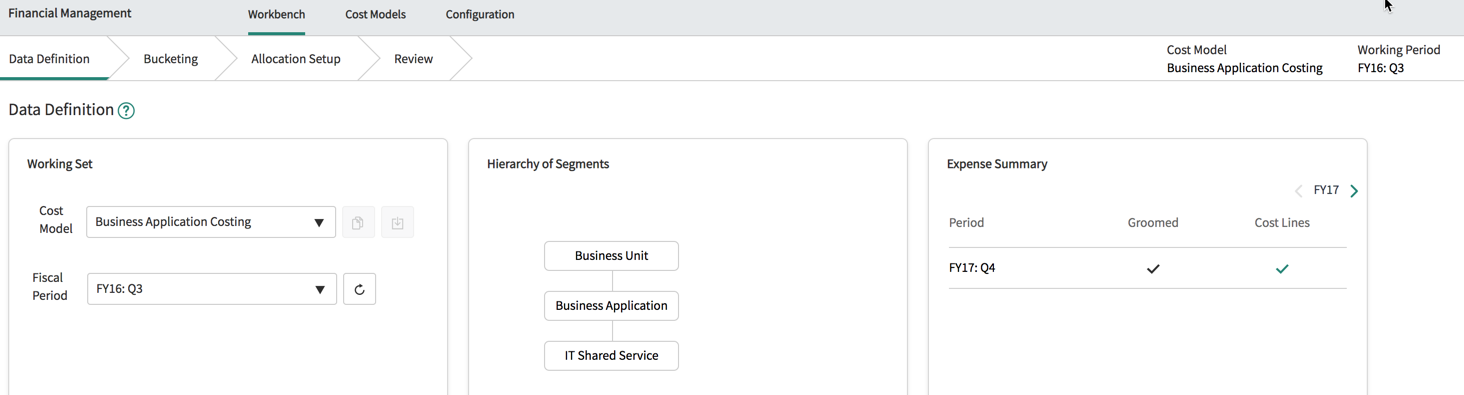Viewport: 1464px width, 395px height.
Task: Select the IT Shared Service segment
Action: [611, 356]
